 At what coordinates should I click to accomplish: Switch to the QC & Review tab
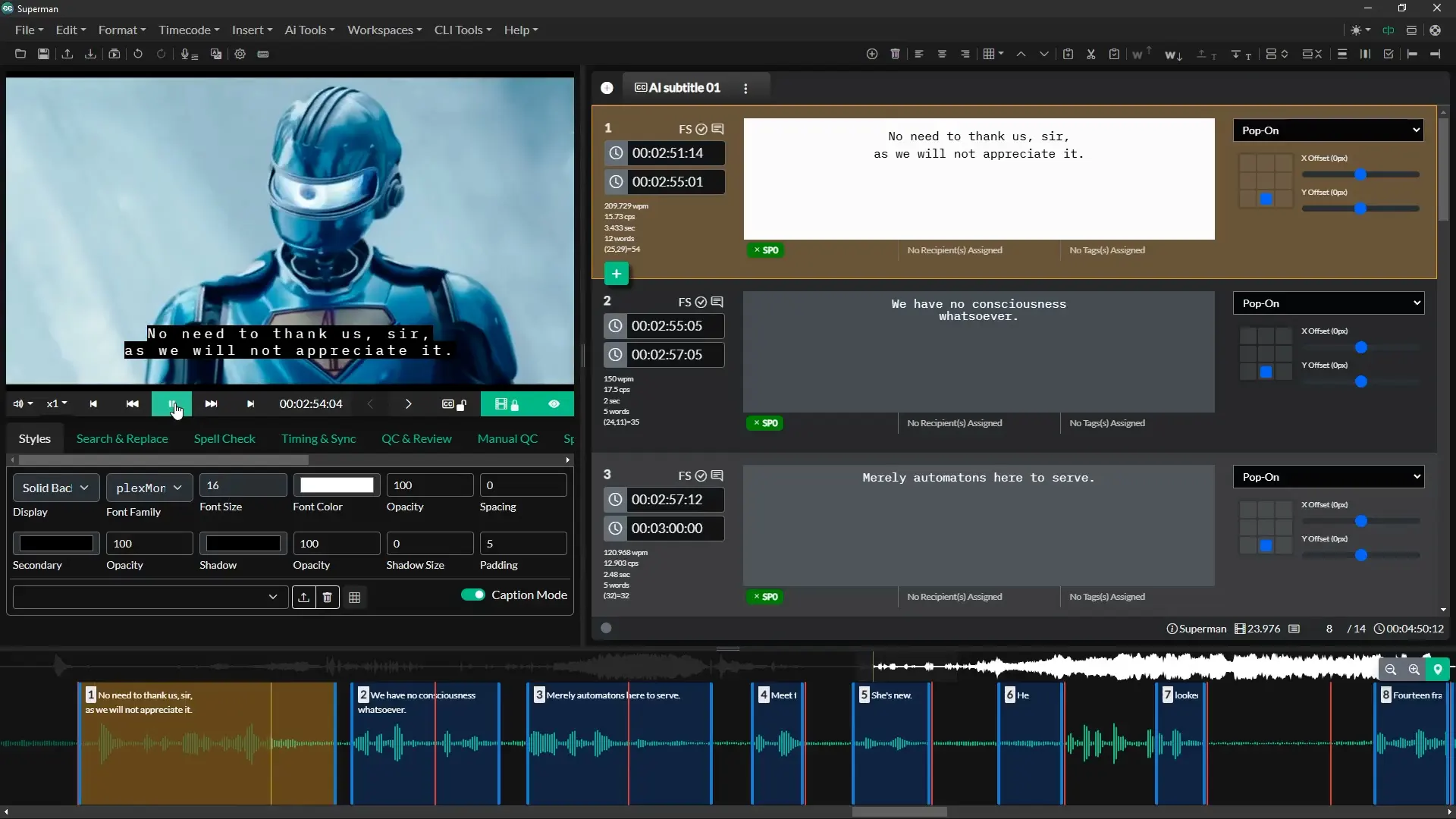(x=416, y=439)
